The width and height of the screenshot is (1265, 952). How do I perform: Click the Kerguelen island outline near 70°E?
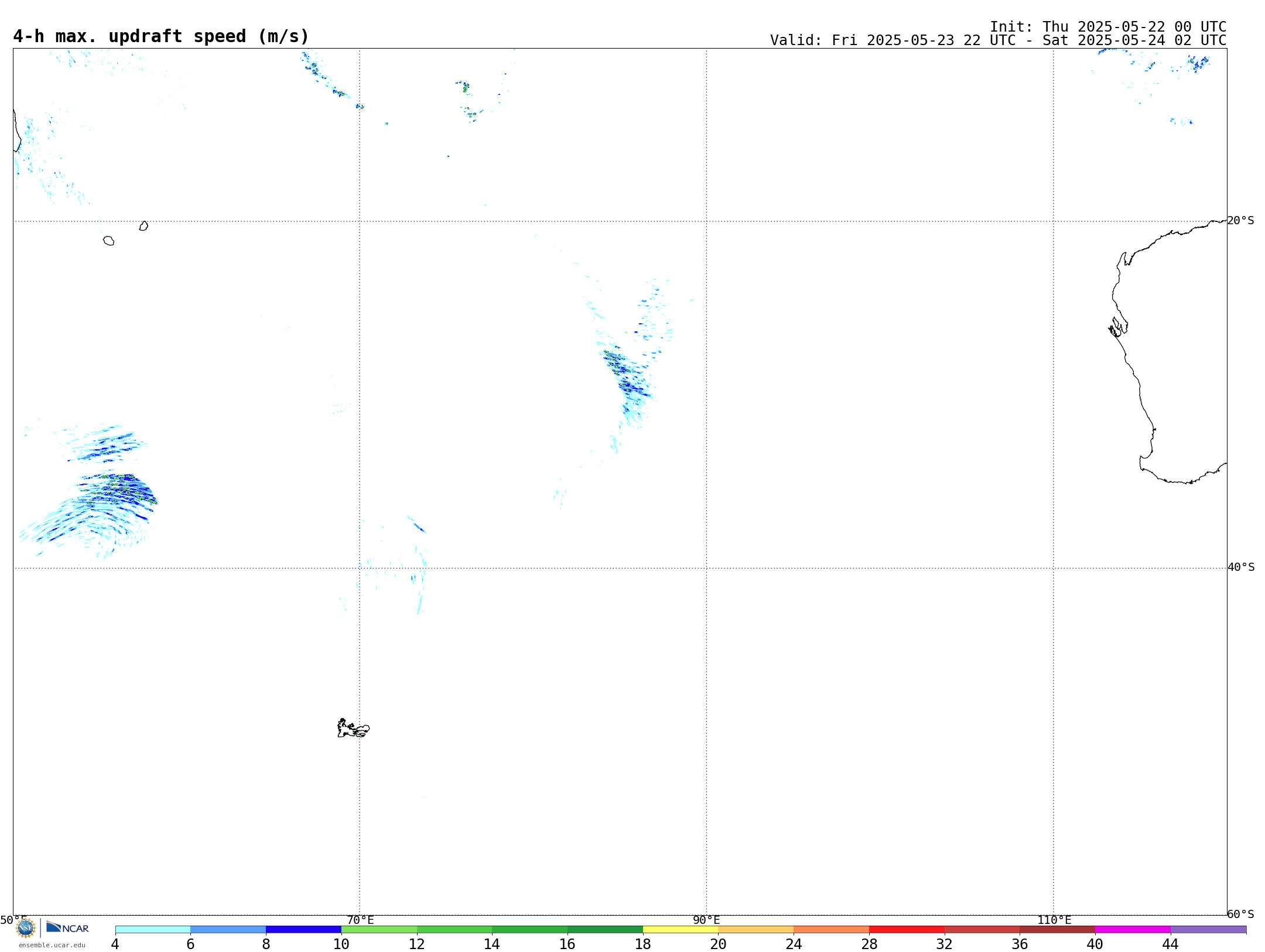click(353, 728)
